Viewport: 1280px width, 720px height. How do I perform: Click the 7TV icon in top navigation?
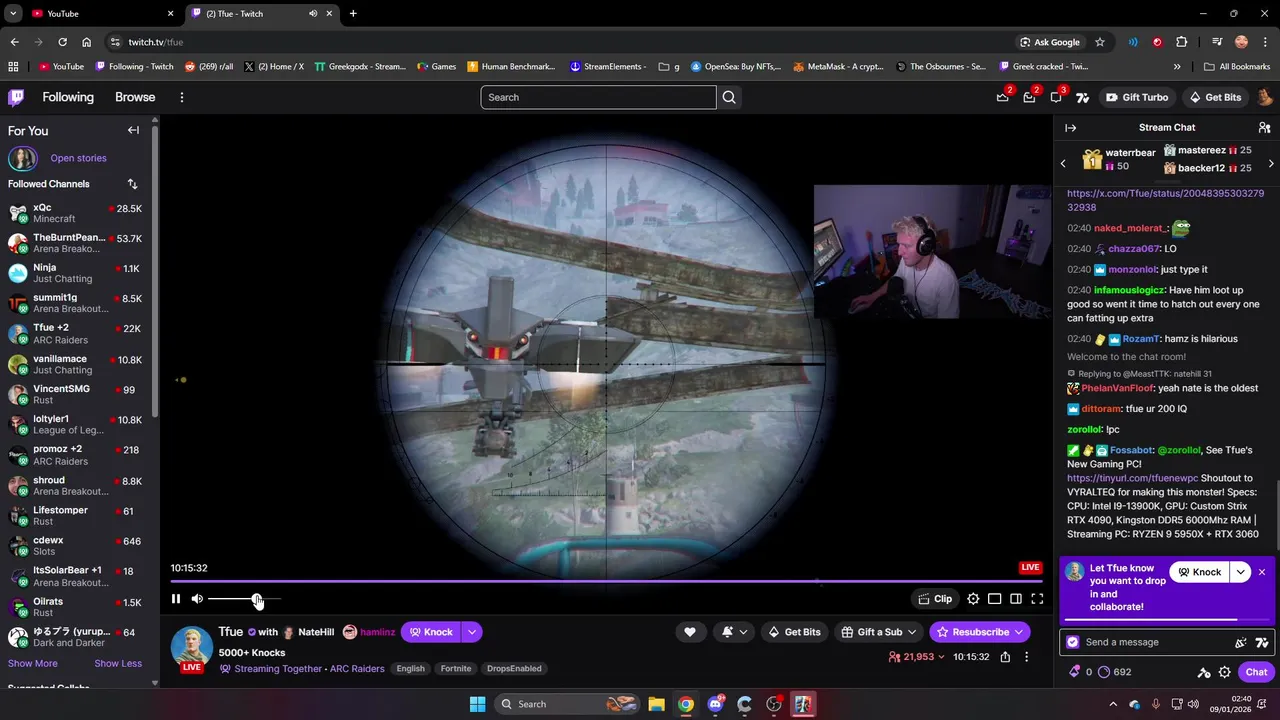pos(1082,97)
